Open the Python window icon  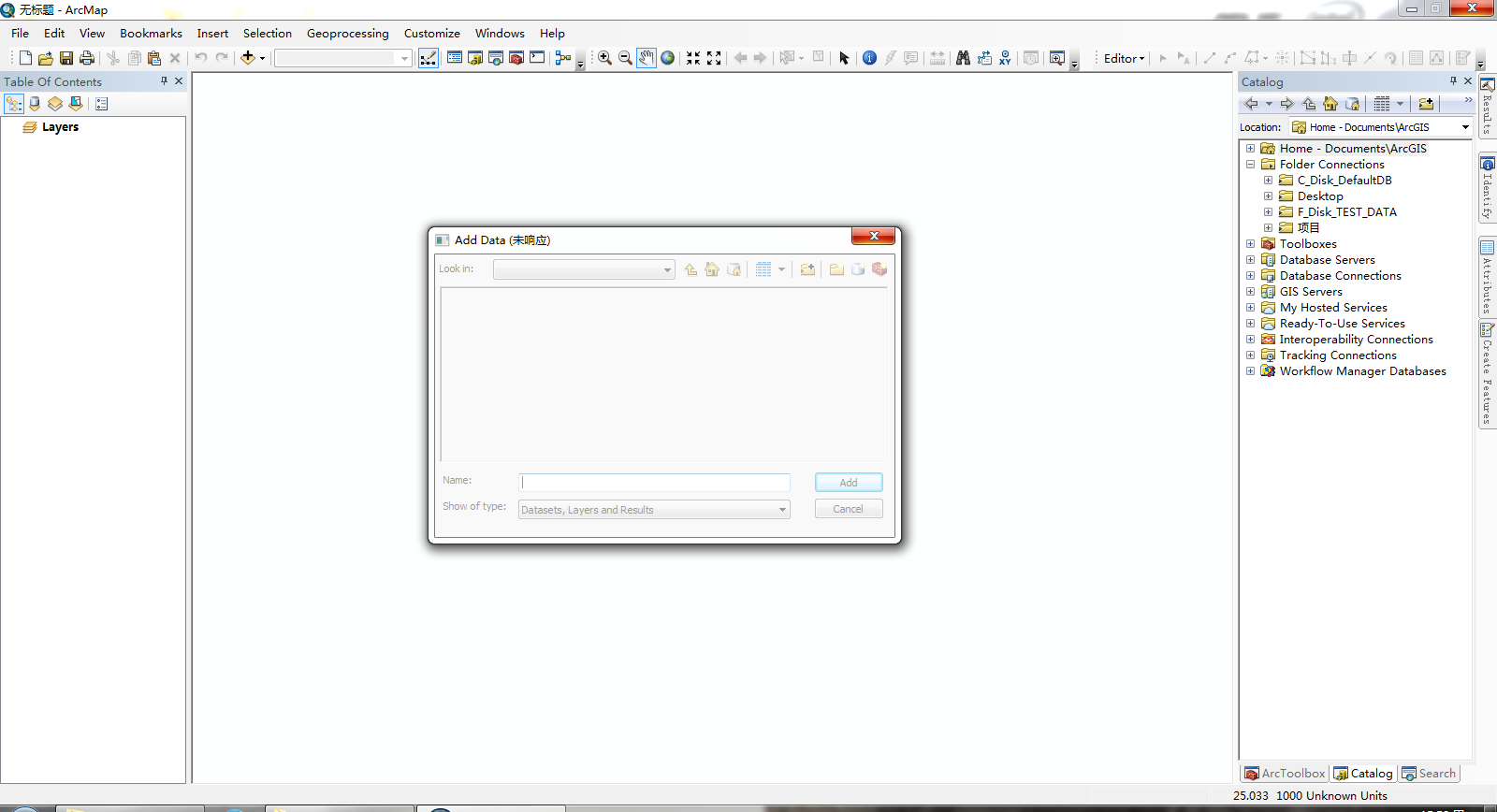pos(537,58)
